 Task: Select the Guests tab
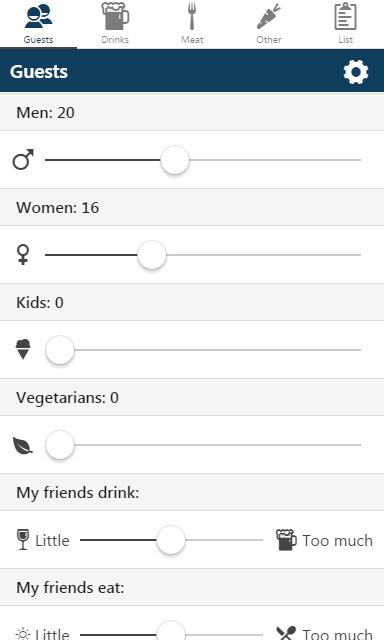[38, 23]
